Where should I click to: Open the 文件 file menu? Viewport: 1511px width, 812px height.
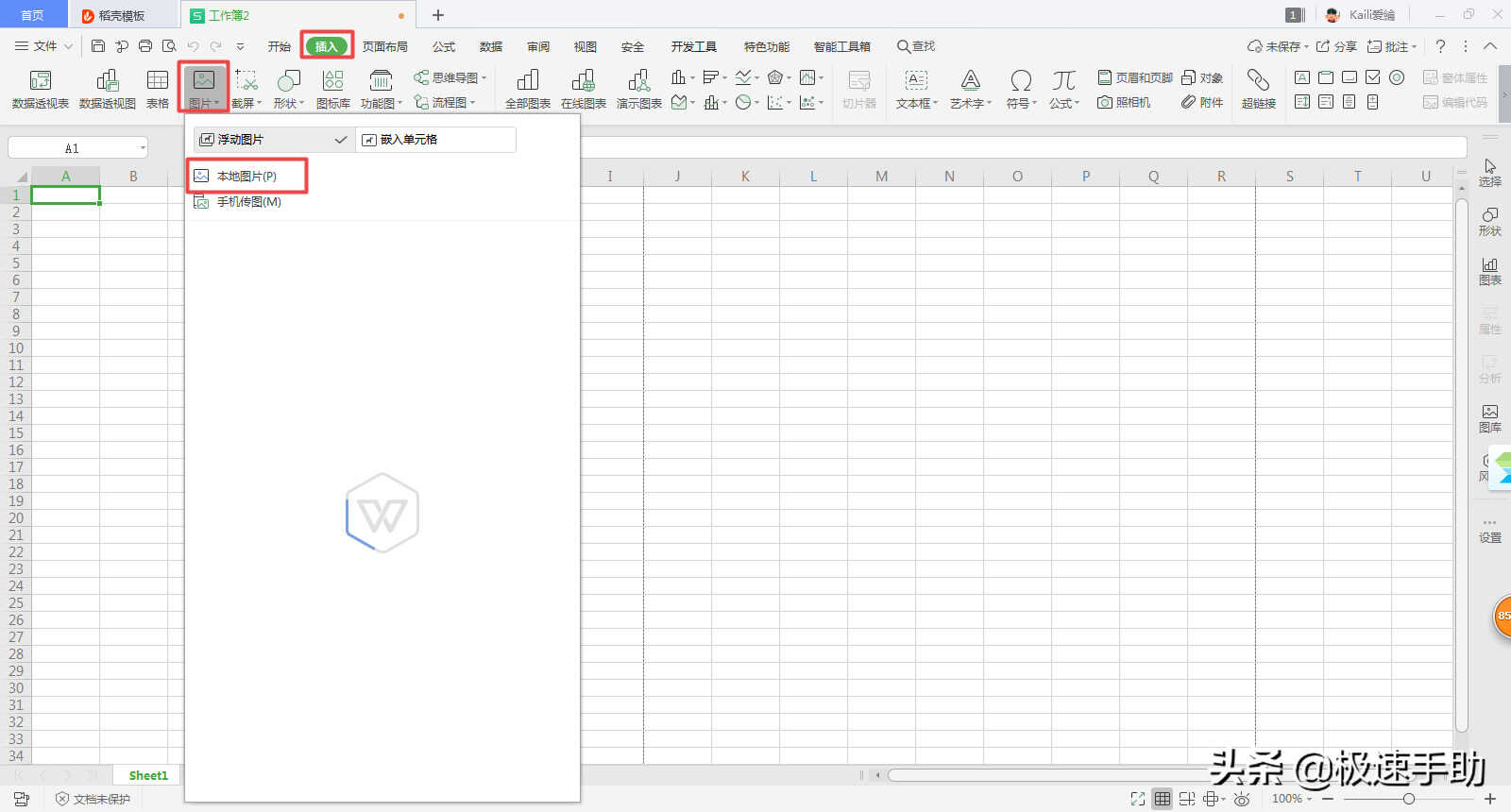click(43, 46)
